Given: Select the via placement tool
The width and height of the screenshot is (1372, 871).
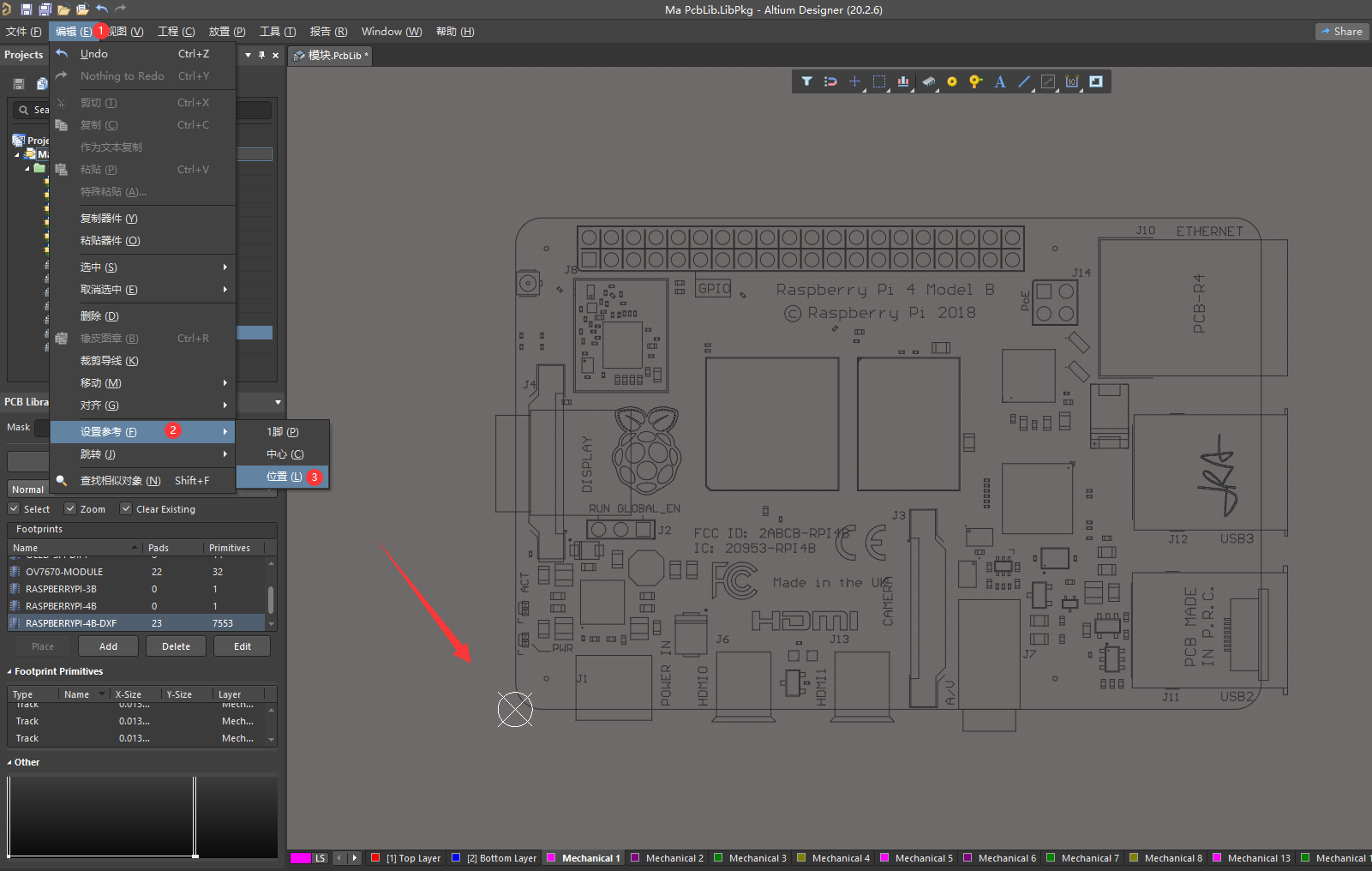Looking at the screenshot, I should [975, 81].
